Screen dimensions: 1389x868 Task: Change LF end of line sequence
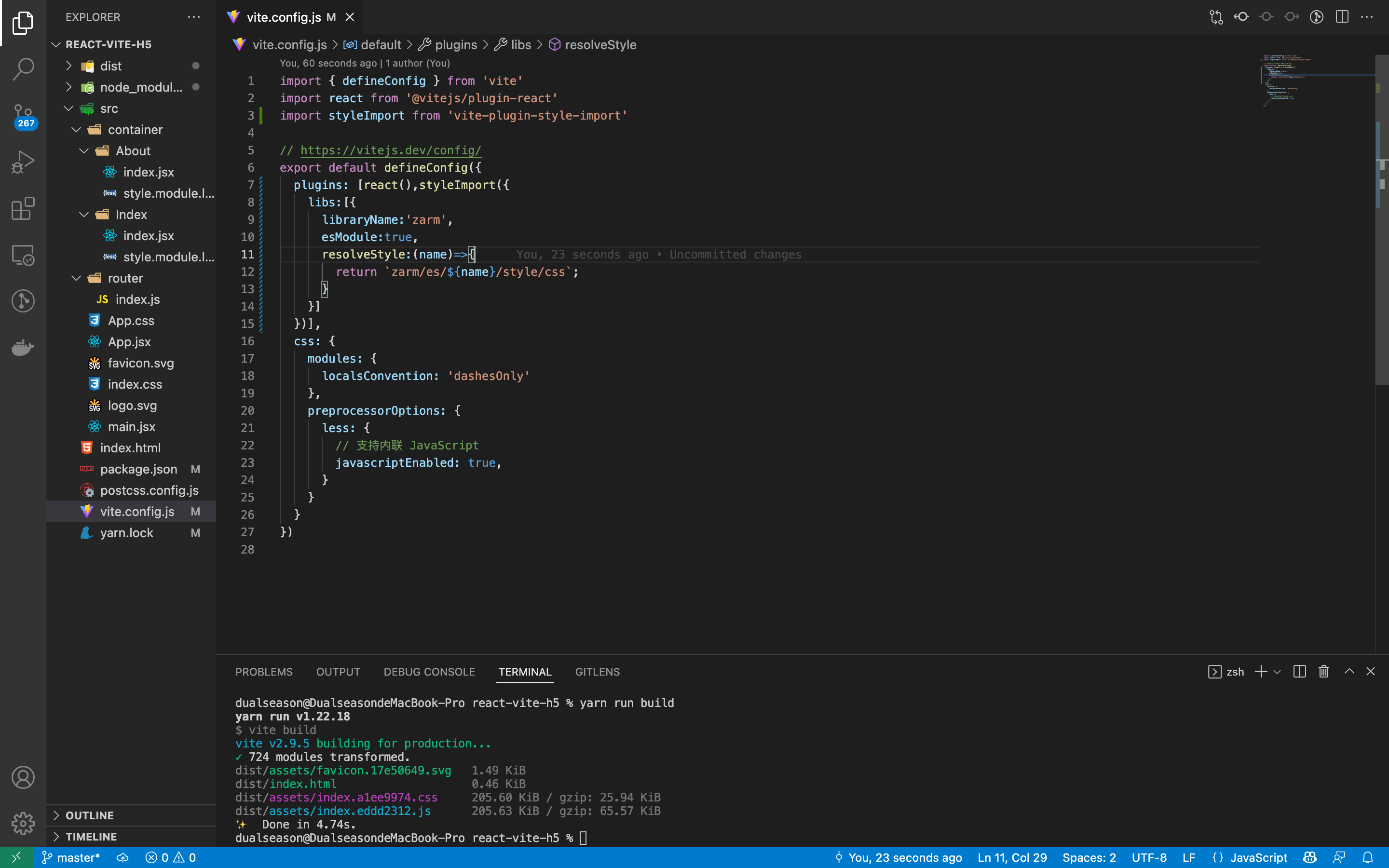coord(1189,858)
